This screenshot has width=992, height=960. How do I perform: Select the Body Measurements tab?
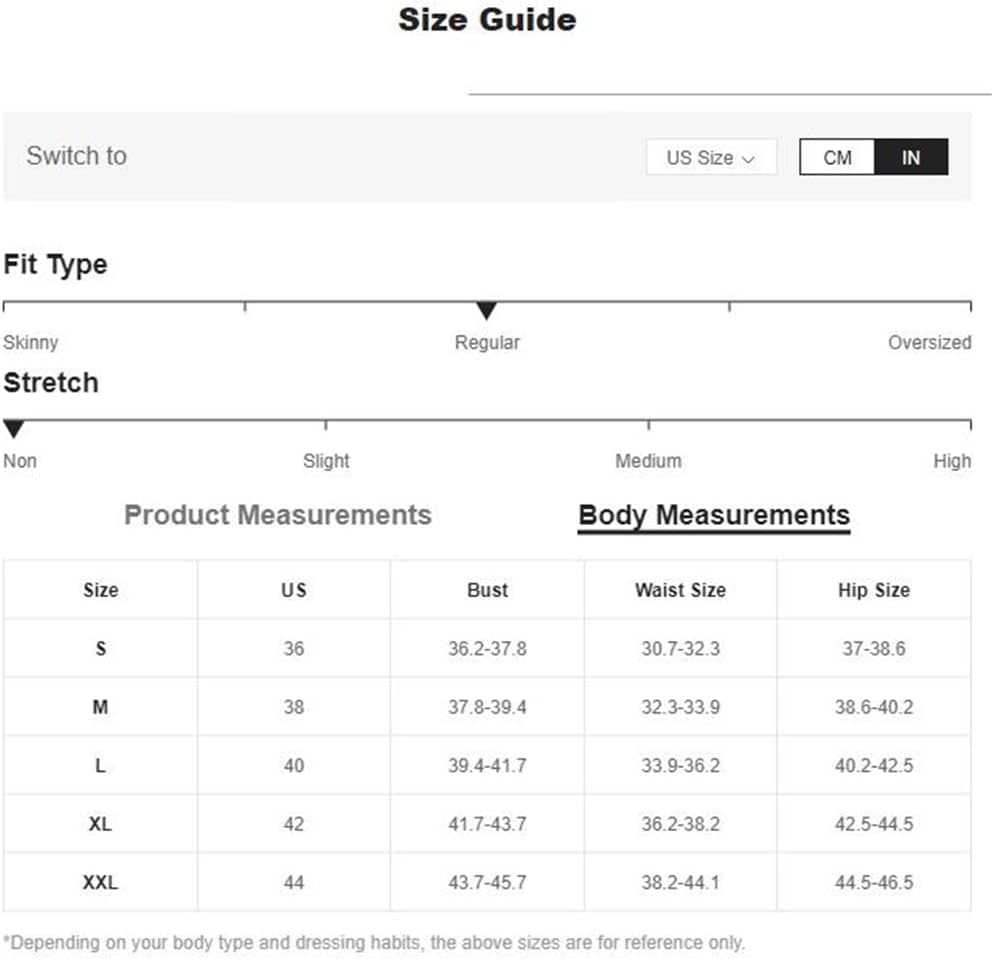point(714,516)
